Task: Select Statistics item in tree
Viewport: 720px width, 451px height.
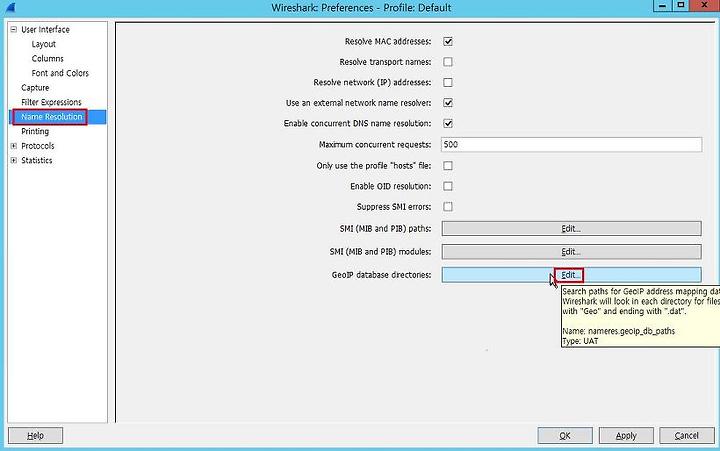Action: tap(36, 160)
